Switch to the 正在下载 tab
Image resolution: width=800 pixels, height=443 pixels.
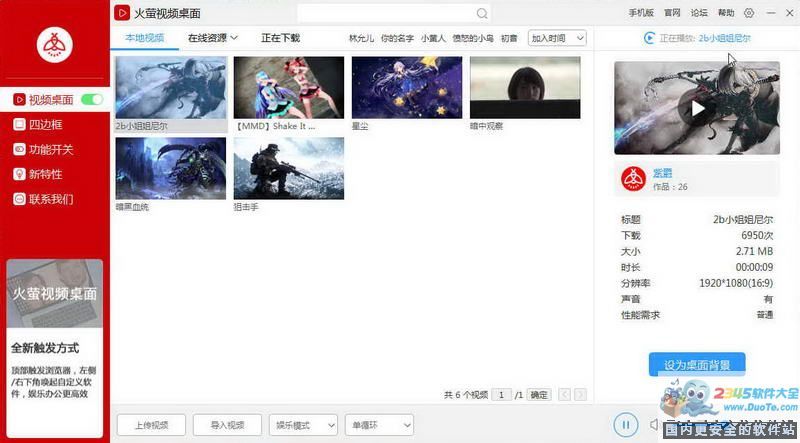(x=280, y=38)
